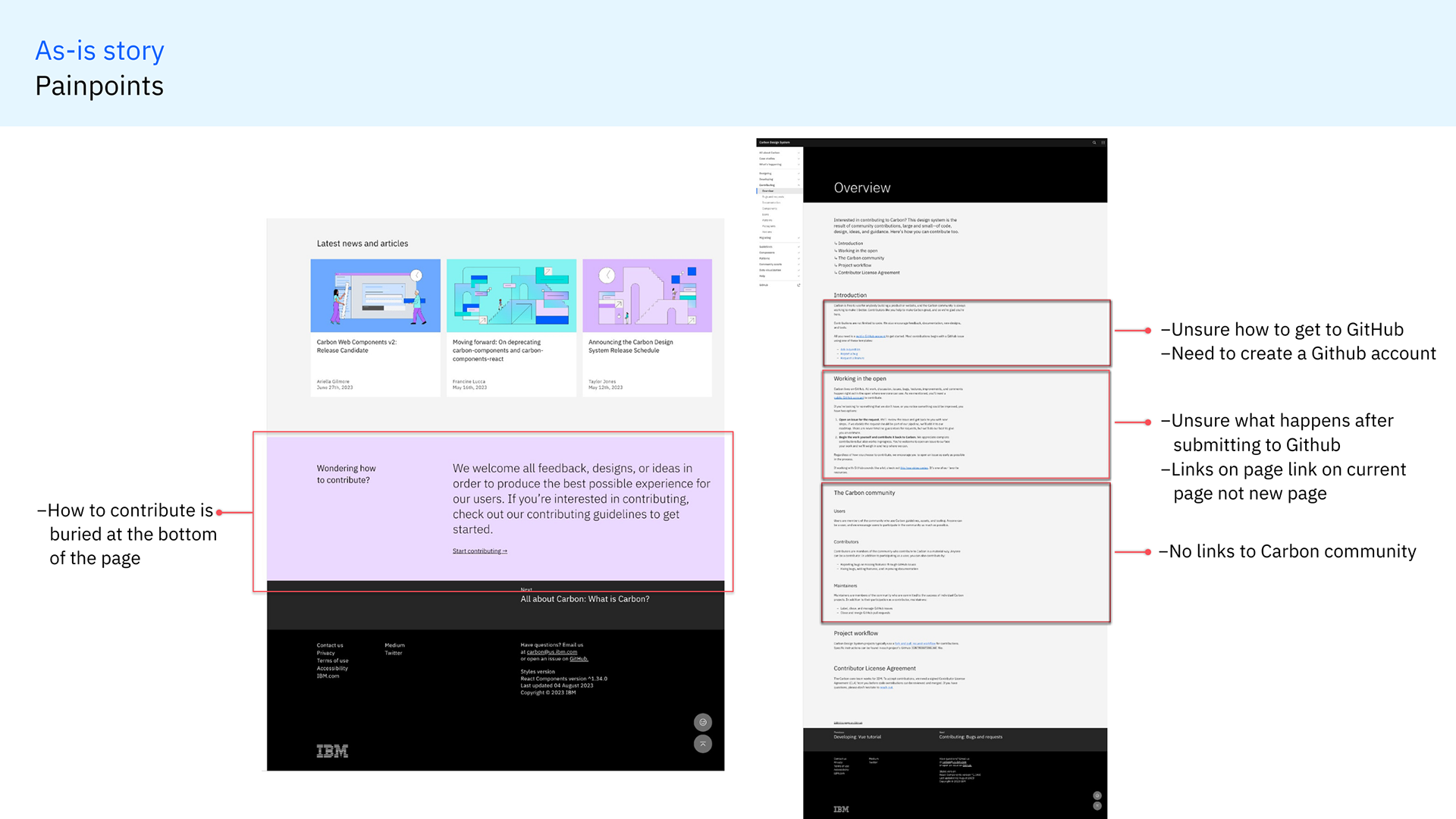Open the Announcing Carbon Release Schedule article card
1456x819 pixels.
pyautogui.click(x=647, y=327)
